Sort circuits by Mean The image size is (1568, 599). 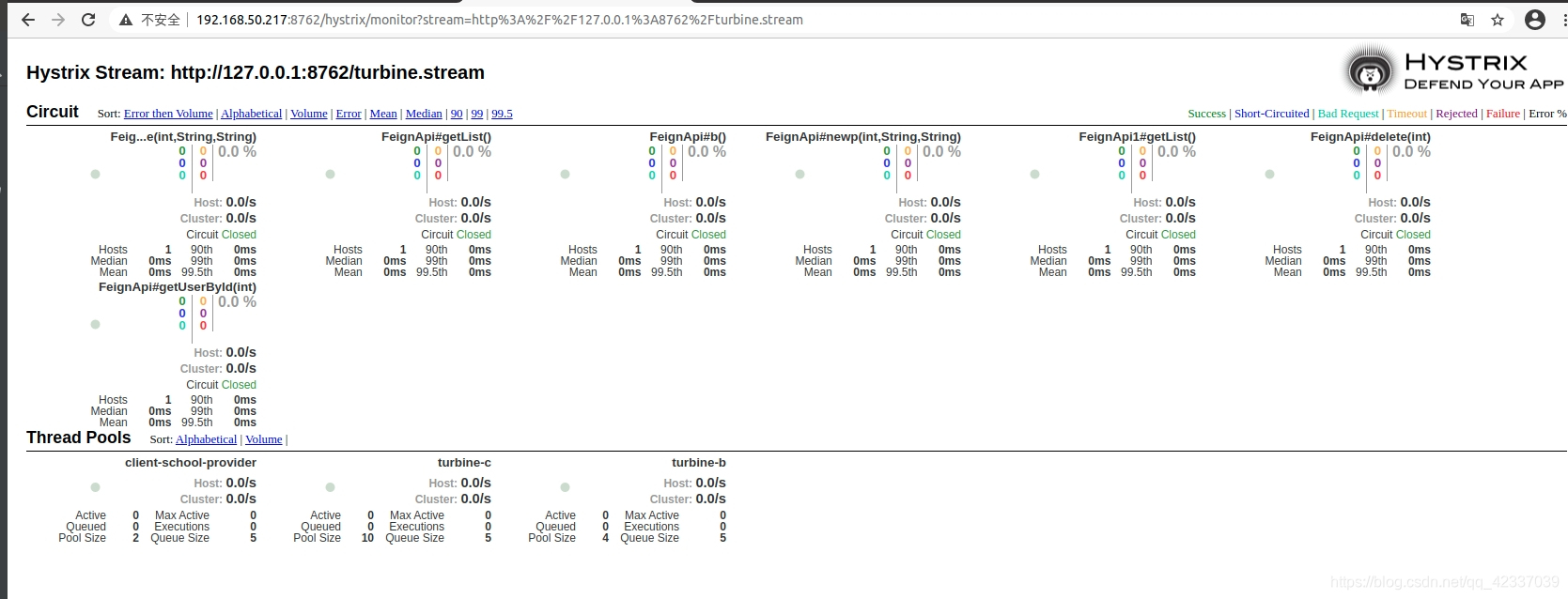coord(383,114)
